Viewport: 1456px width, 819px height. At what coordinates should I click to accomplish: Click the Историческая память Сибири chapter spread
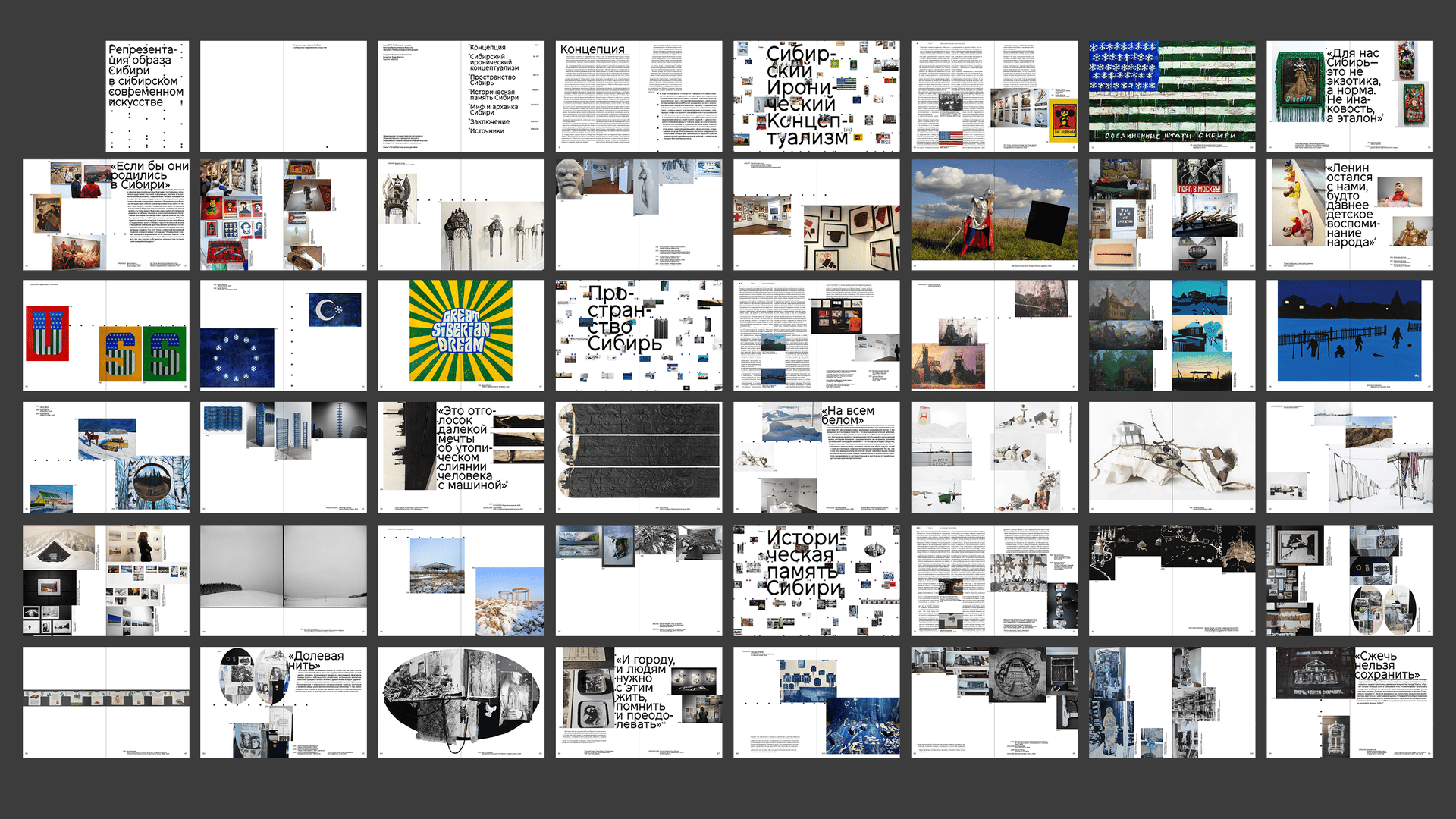[x=816, y=580]
